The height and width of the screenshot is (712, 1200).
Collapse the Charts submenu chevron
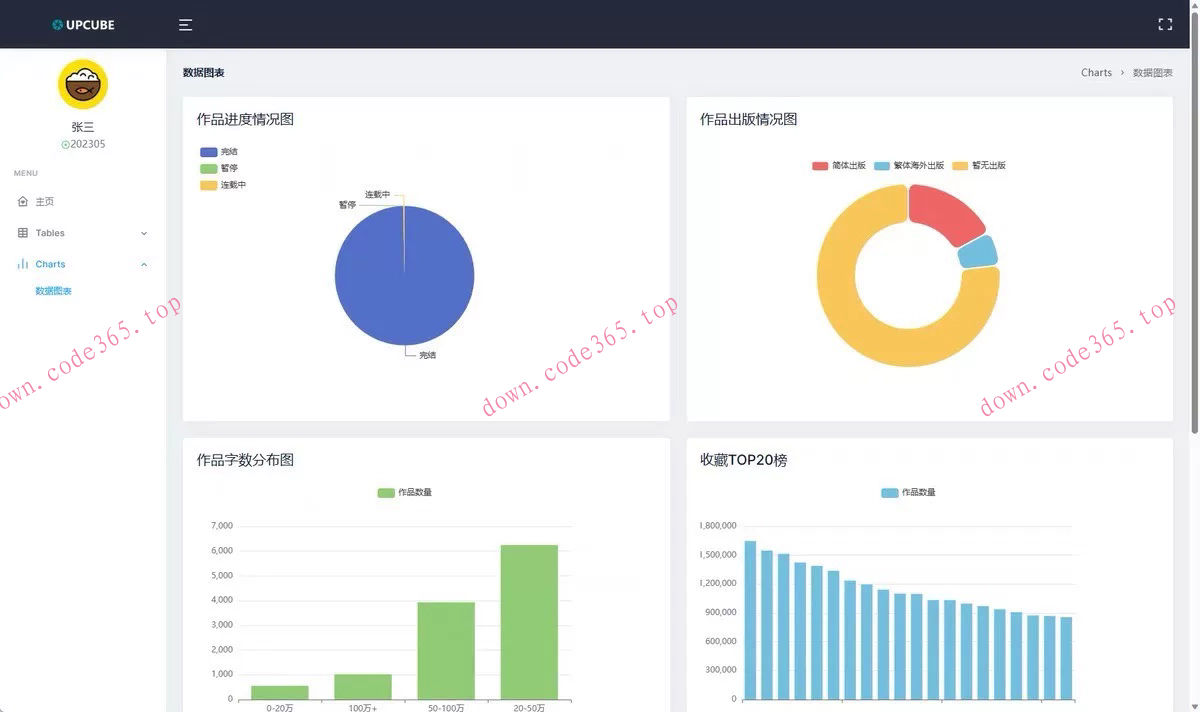pyautogui.click(x=144, y=264)
